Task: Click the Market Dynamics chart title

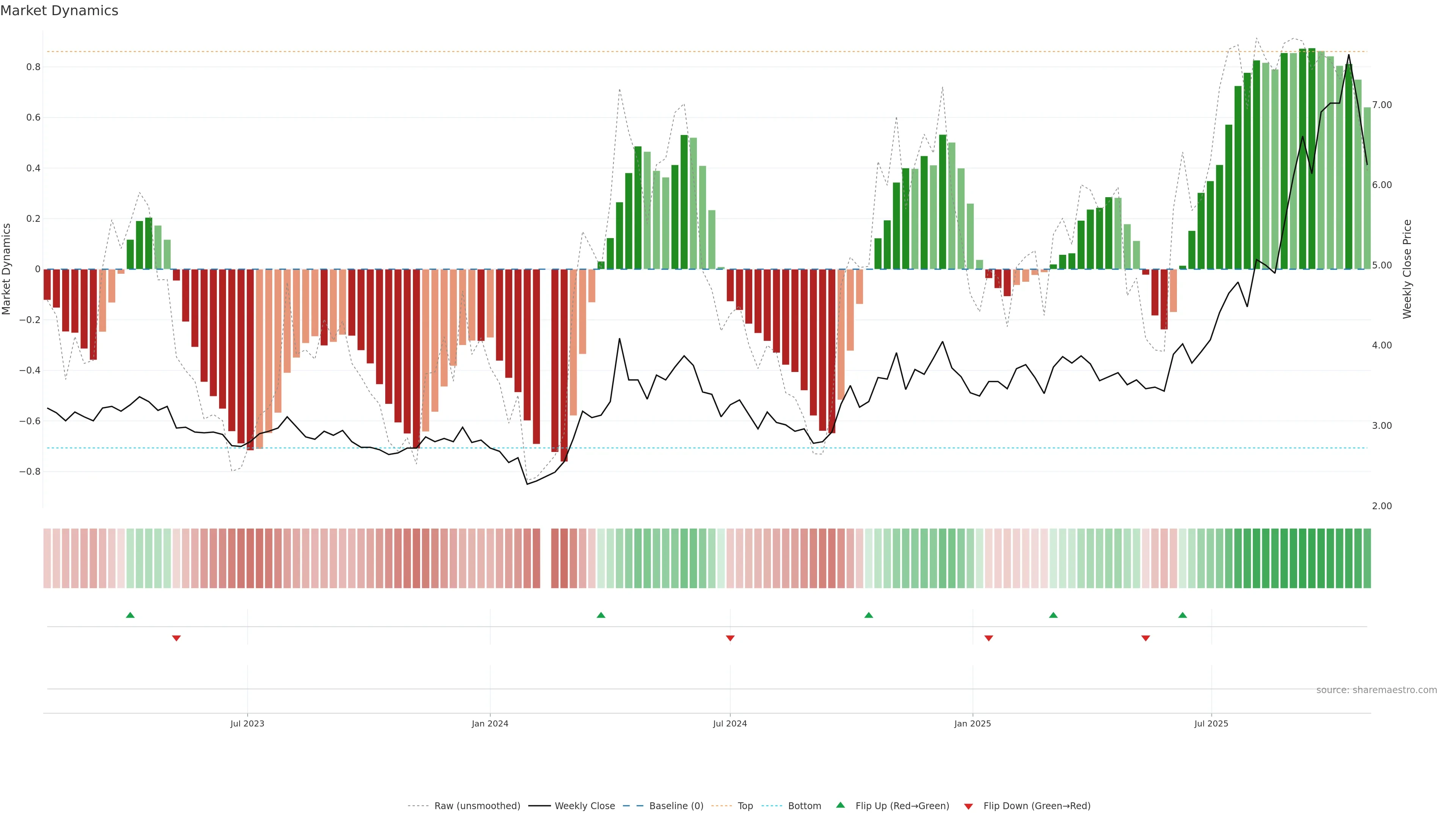Action: [x=60, y=11]
